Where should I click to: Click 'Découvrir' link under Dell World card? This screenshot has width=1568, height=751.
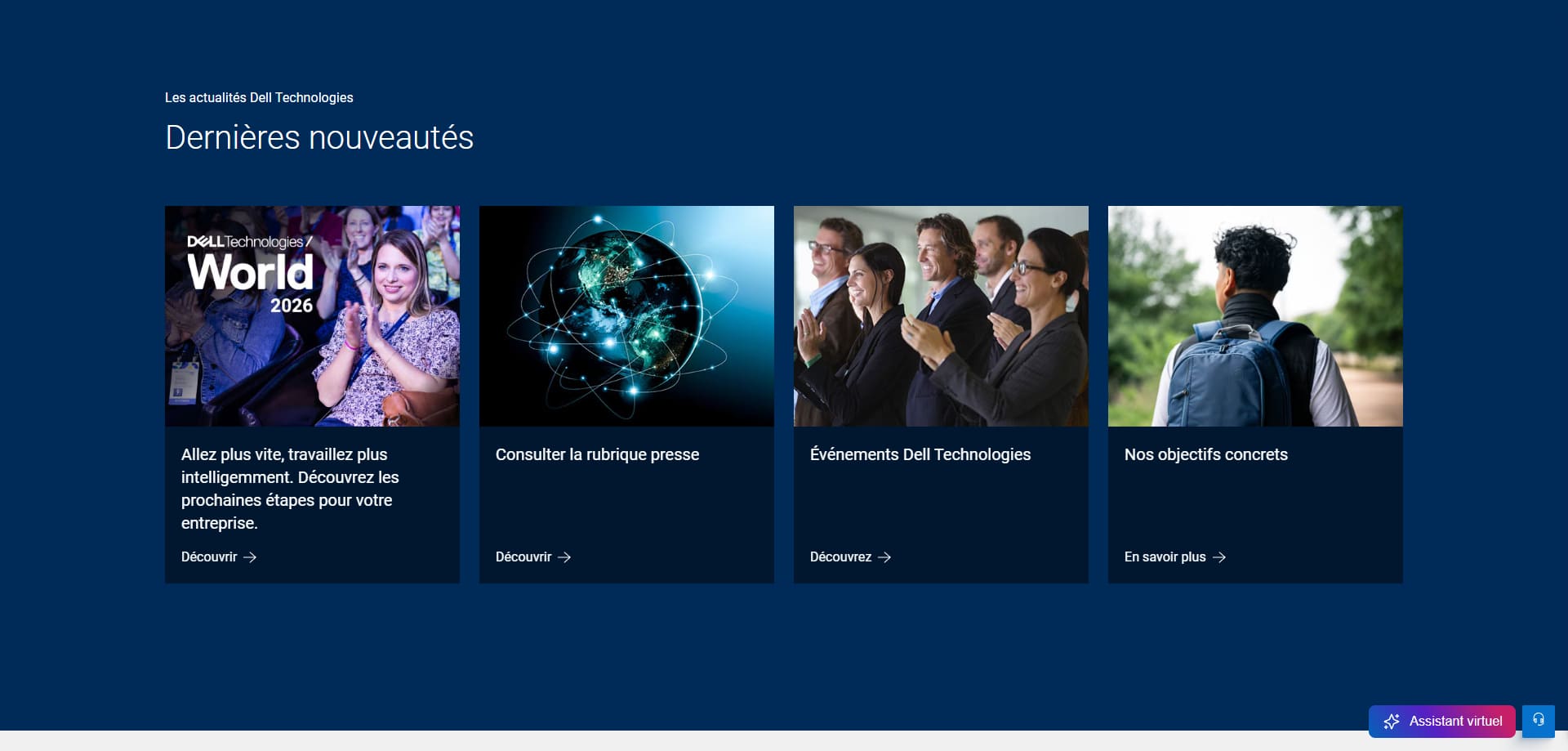pyautogui.click(x=219, y=557)
